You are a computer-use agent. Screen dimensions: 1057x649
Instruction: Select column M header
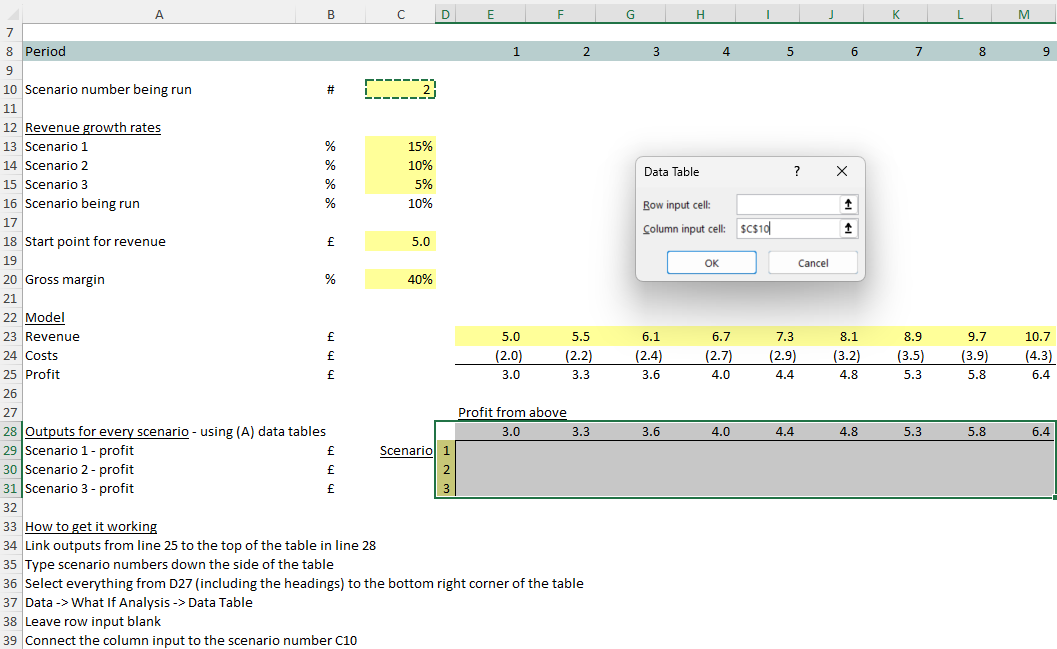1023,12
